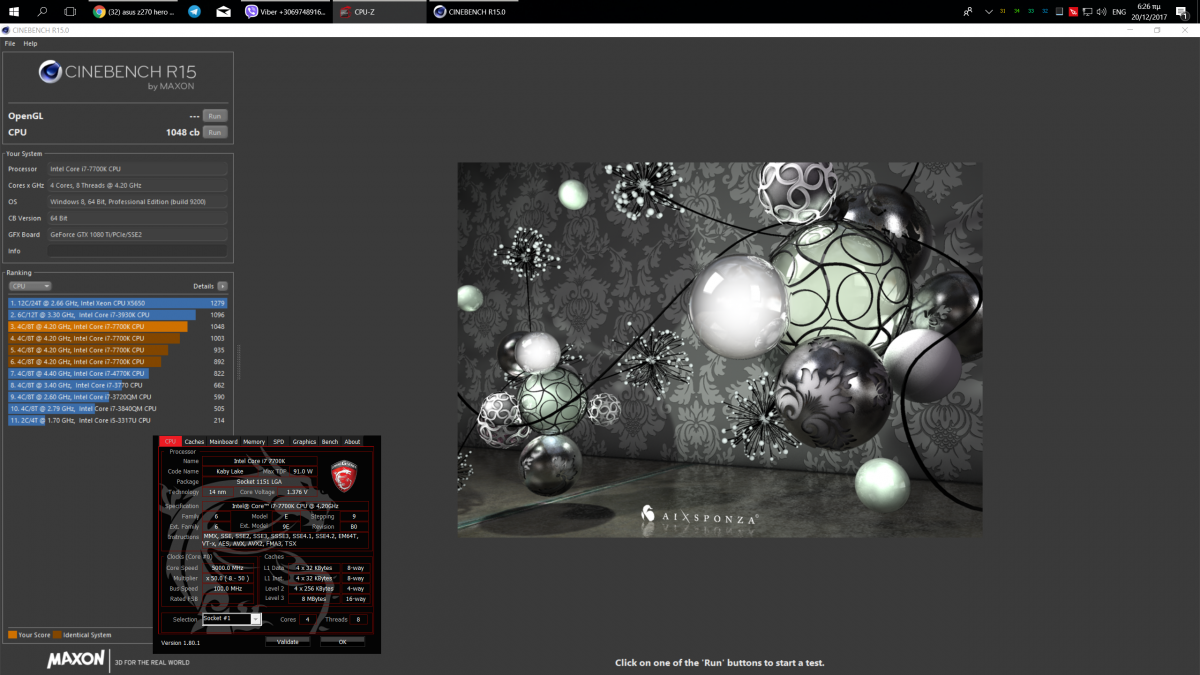The height and width of the screenshot is (675, 1200).
Task: Open Task View on the taskbar
Action: (71, 12)
